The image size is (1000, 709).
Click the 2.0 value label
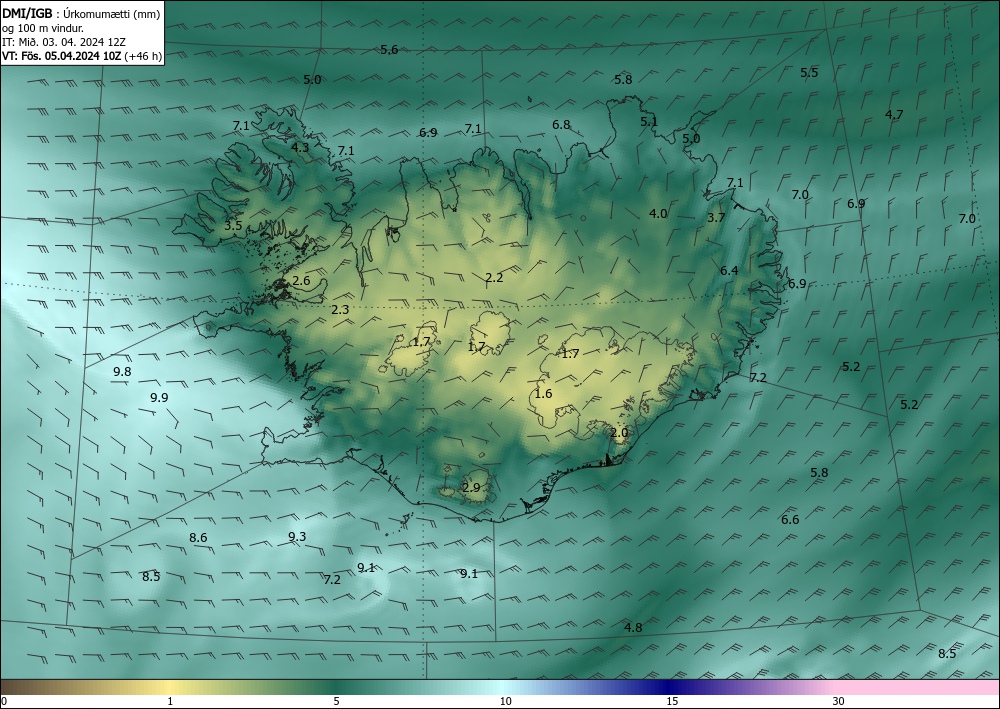(619, 433)
